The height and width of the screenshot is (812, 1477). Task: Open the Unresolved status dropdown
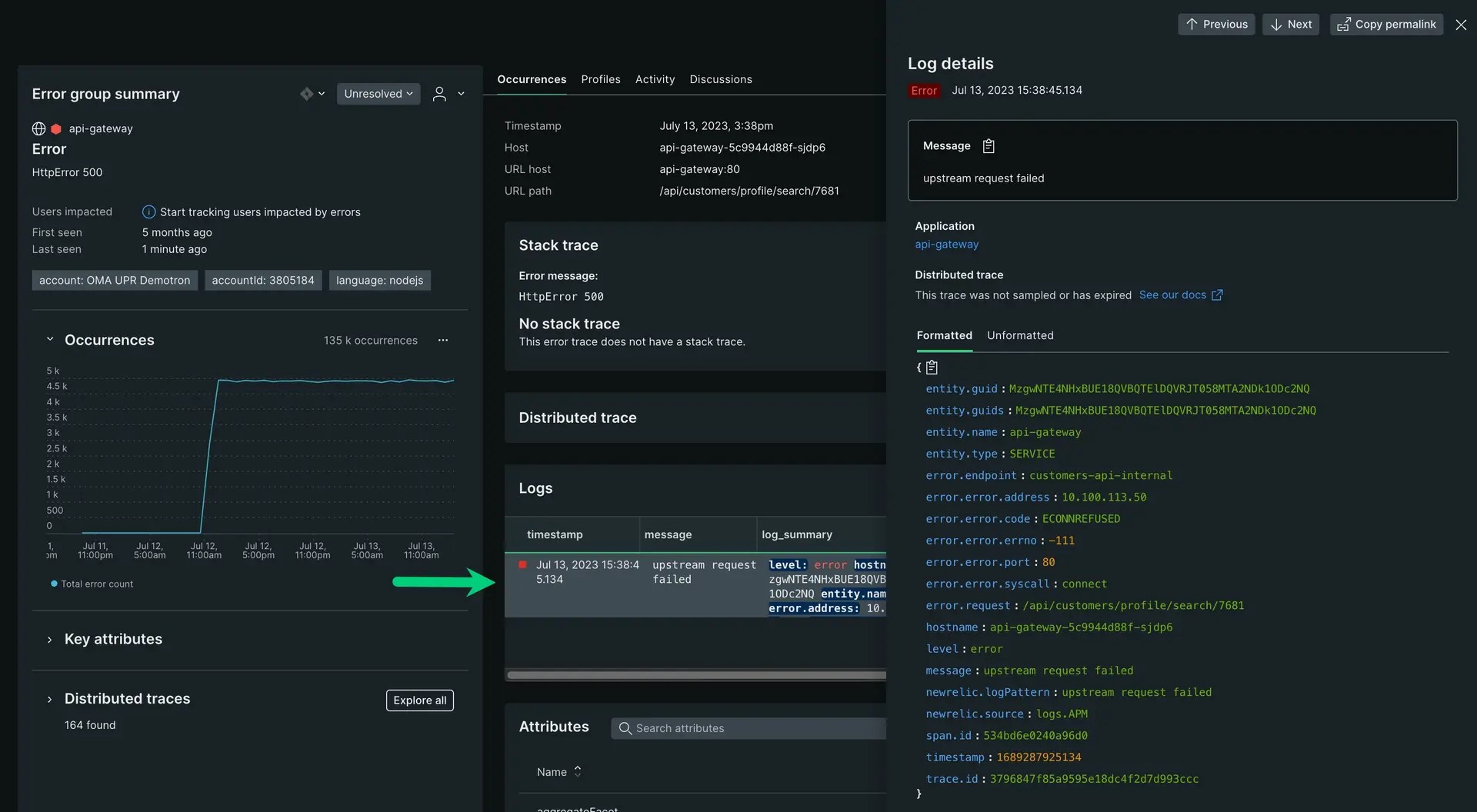pos(378,93)
